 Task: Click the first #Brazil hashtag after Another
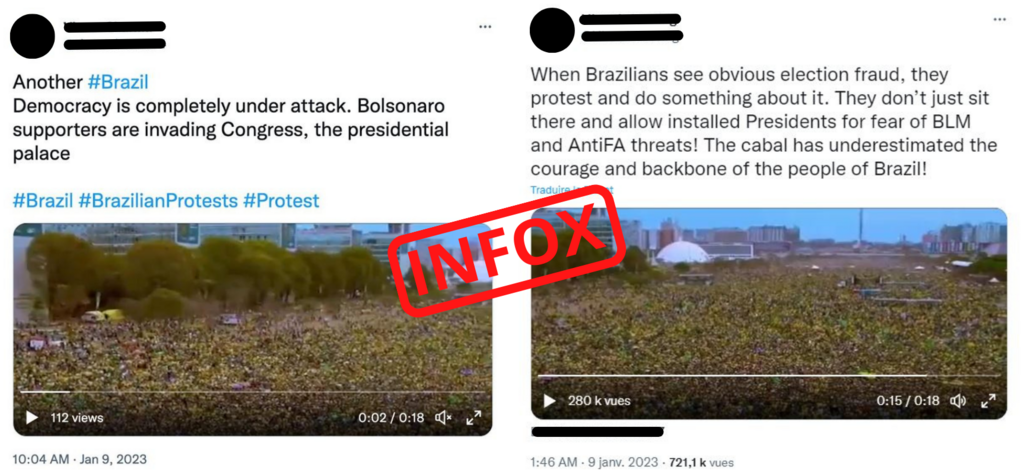click(118, 82)
